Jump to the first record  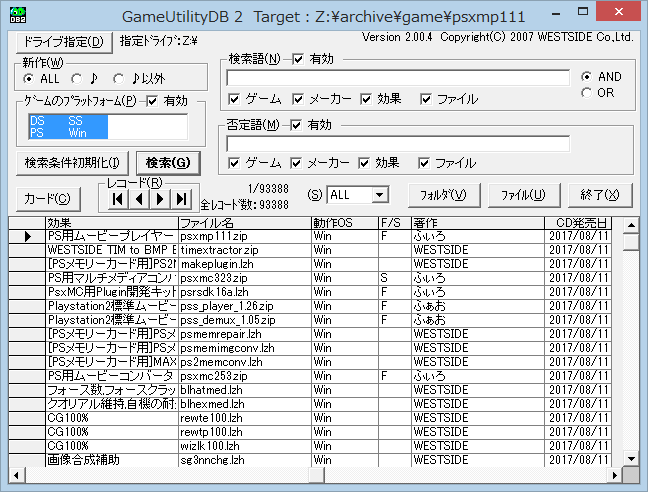119,198
